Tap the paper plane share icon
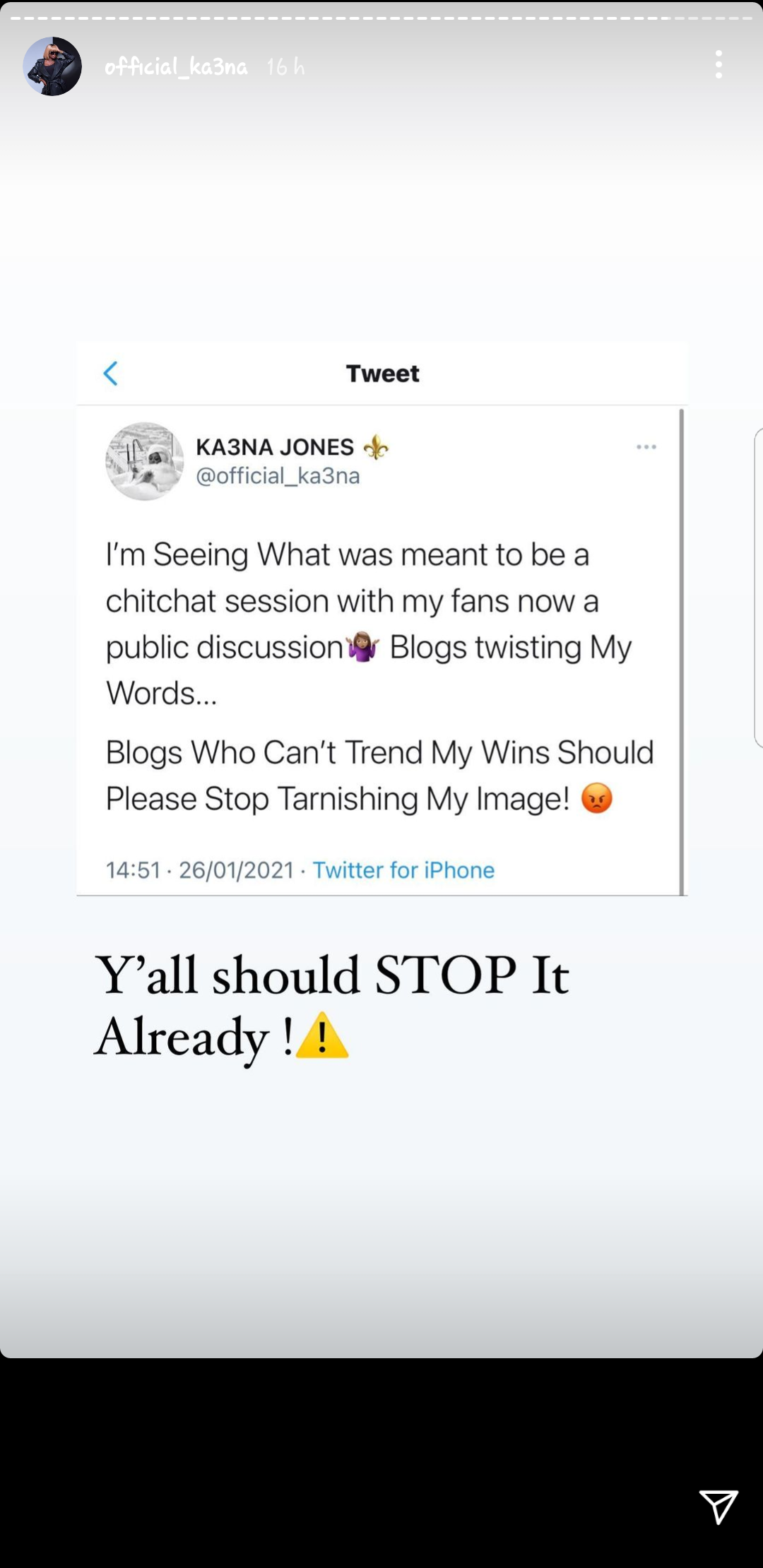Screen dimensions: 763x1568 (718, 1507)
